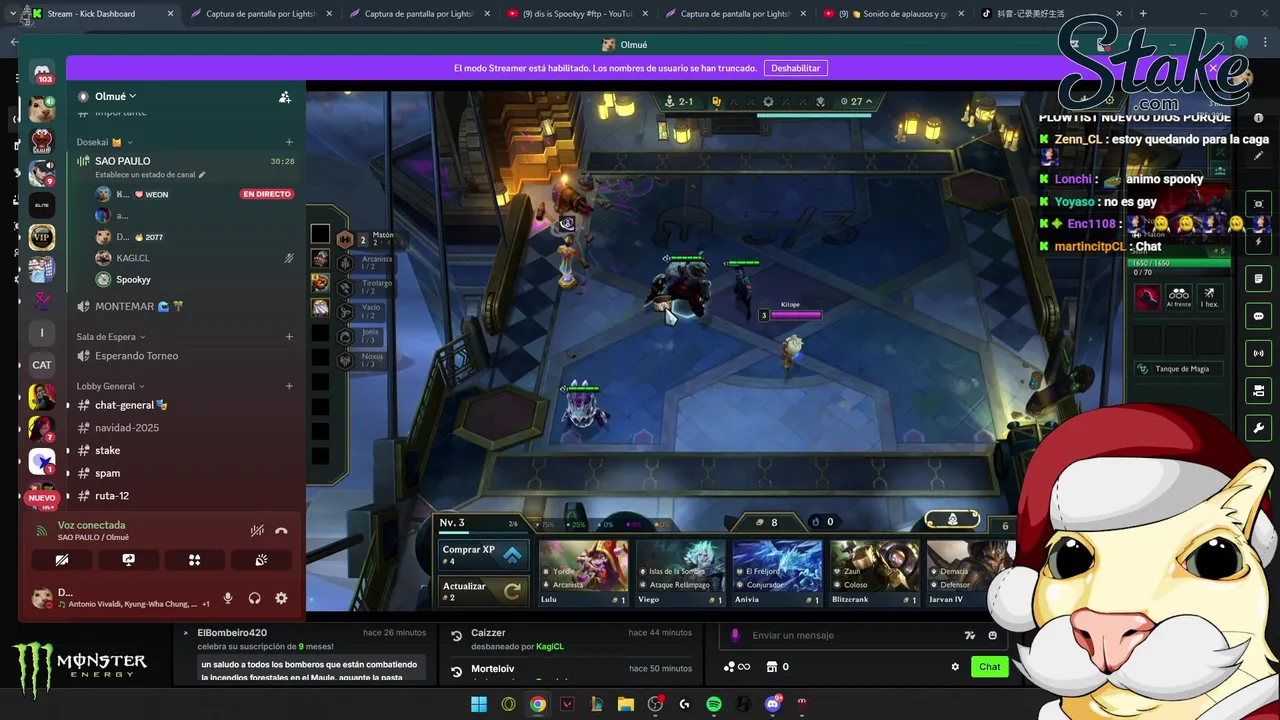1280x720 pixels.
Task: Toggle camera in Discord voice panel
Action: (62, 560)
